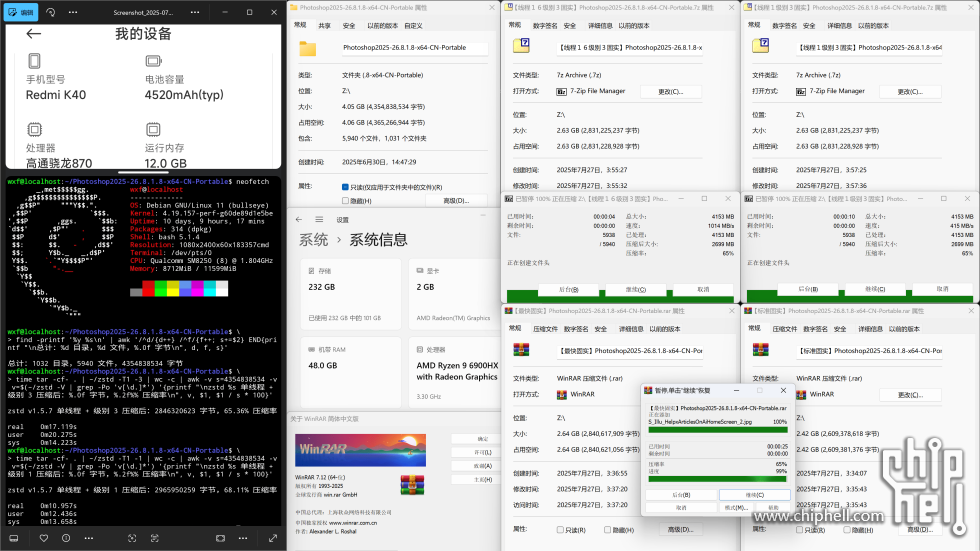The width and height of the screenshot is (980, 551).
Task: Click the 编辑 edit button in Photos
Action: pos(21,12)
